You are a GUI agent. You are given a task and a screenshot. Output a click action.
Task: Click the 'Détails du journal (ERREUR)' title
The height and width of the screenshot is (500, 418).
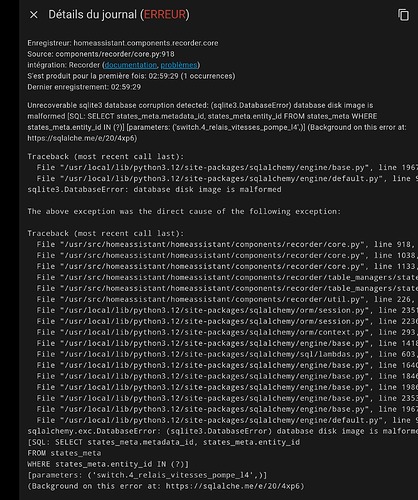click(x=119, y=15)
